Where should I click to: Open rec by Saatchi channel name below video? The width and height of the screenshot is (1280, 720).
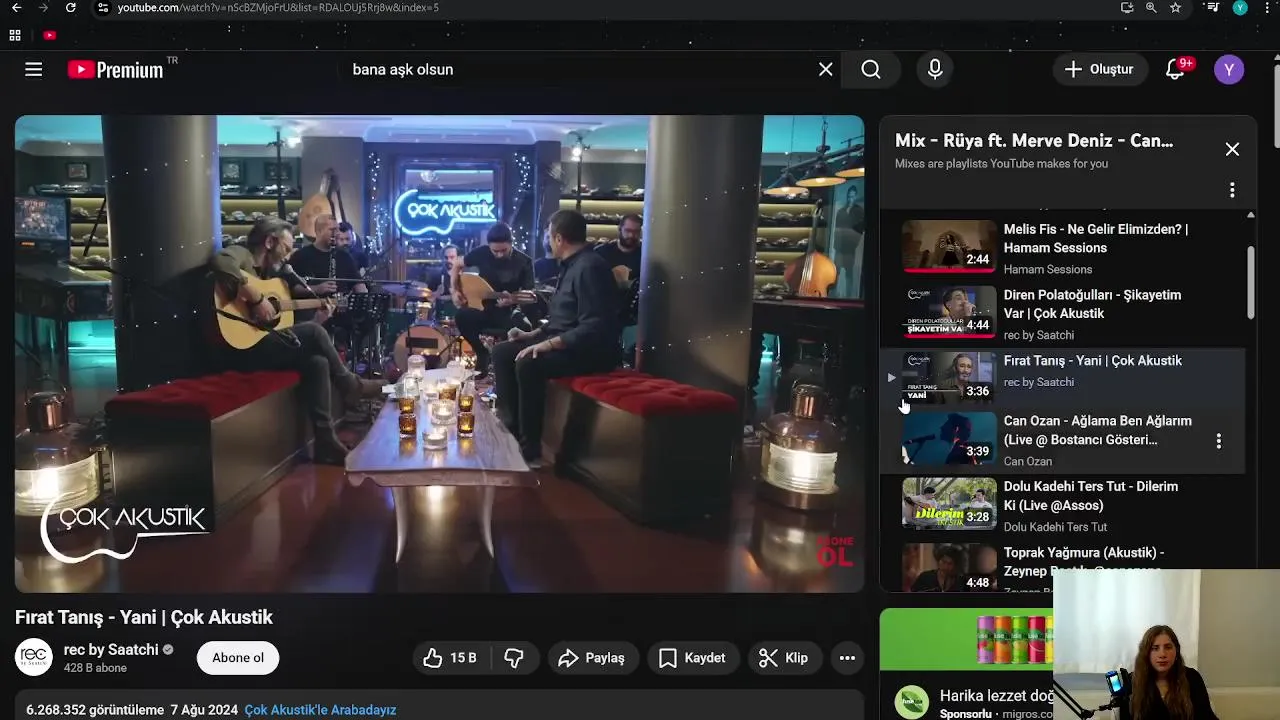pyautogui.click(x=111, y=650)
